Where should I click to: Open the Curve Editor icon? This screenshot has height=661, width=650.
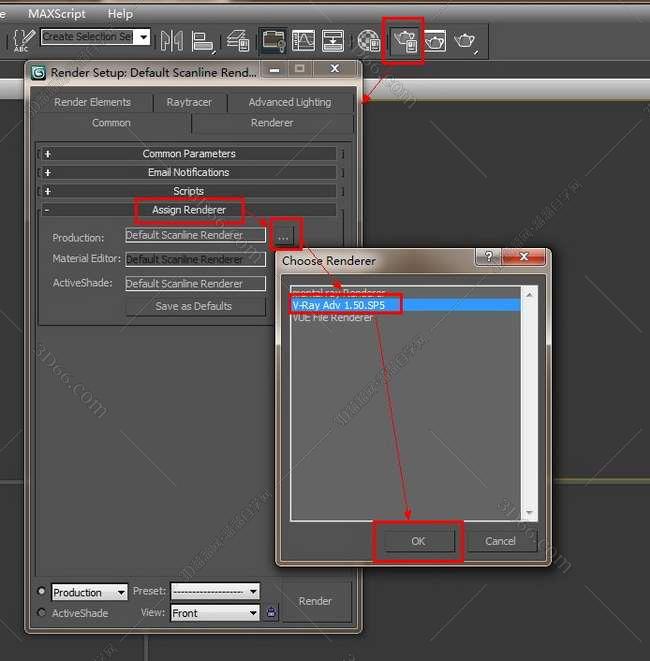click(x=304, y=41)
